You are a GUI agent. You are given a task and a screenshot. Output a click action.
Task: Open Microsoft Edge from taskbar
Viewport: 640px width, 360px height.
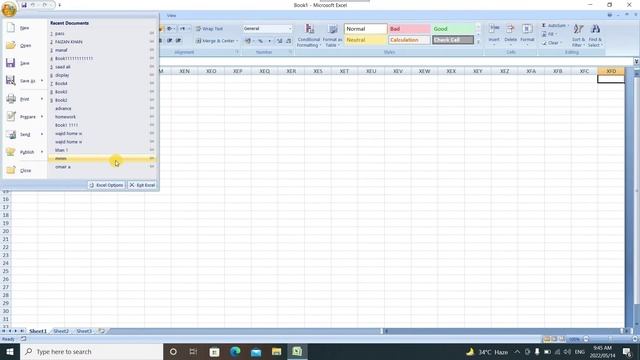pos(235,351)
